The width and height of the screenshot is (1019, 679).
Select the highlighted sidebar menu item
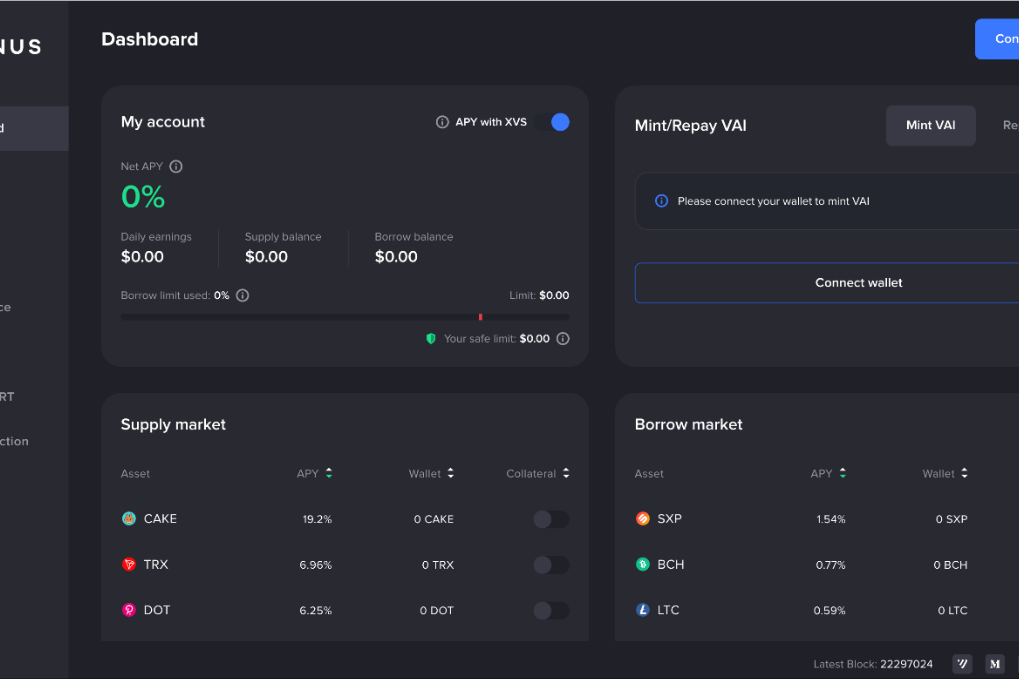(x=34, y=129)
